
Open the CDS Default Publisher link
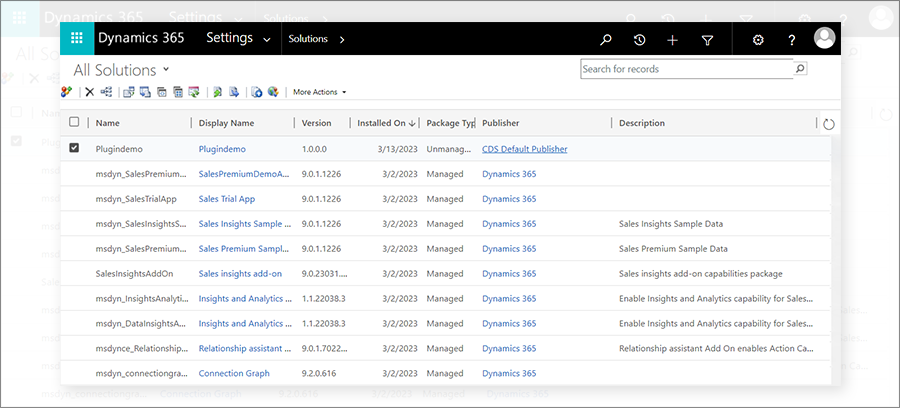(x=525, y=149)
